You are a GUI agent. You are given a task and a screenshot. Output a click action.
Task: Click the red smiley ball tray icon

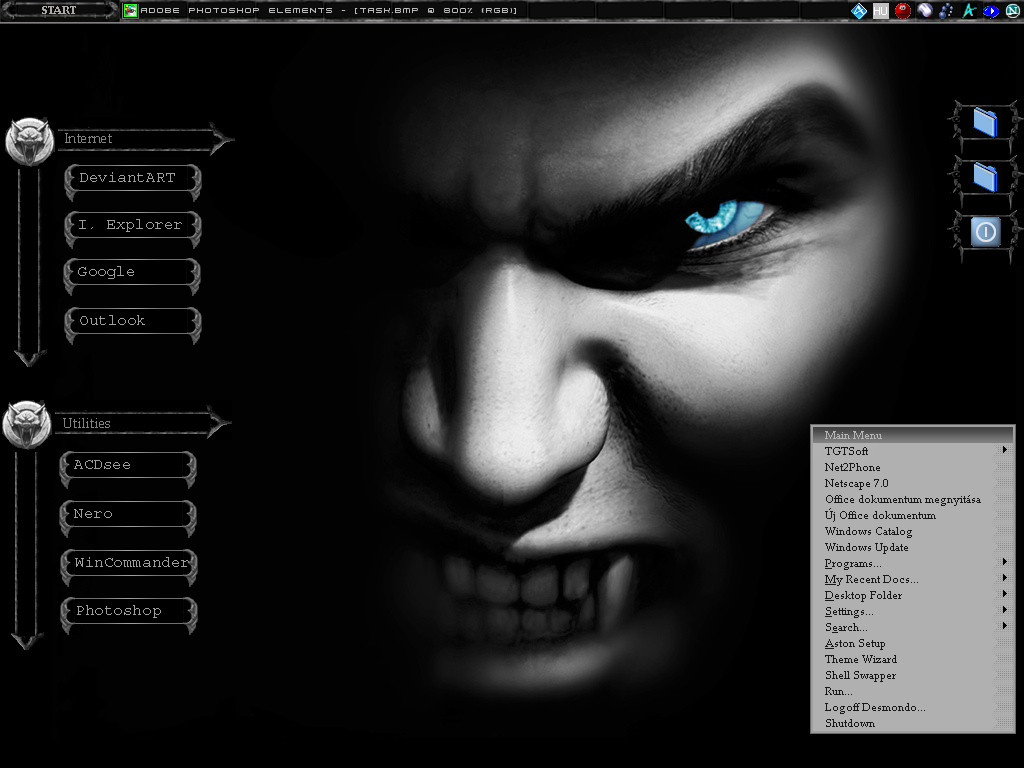point(903,10)
